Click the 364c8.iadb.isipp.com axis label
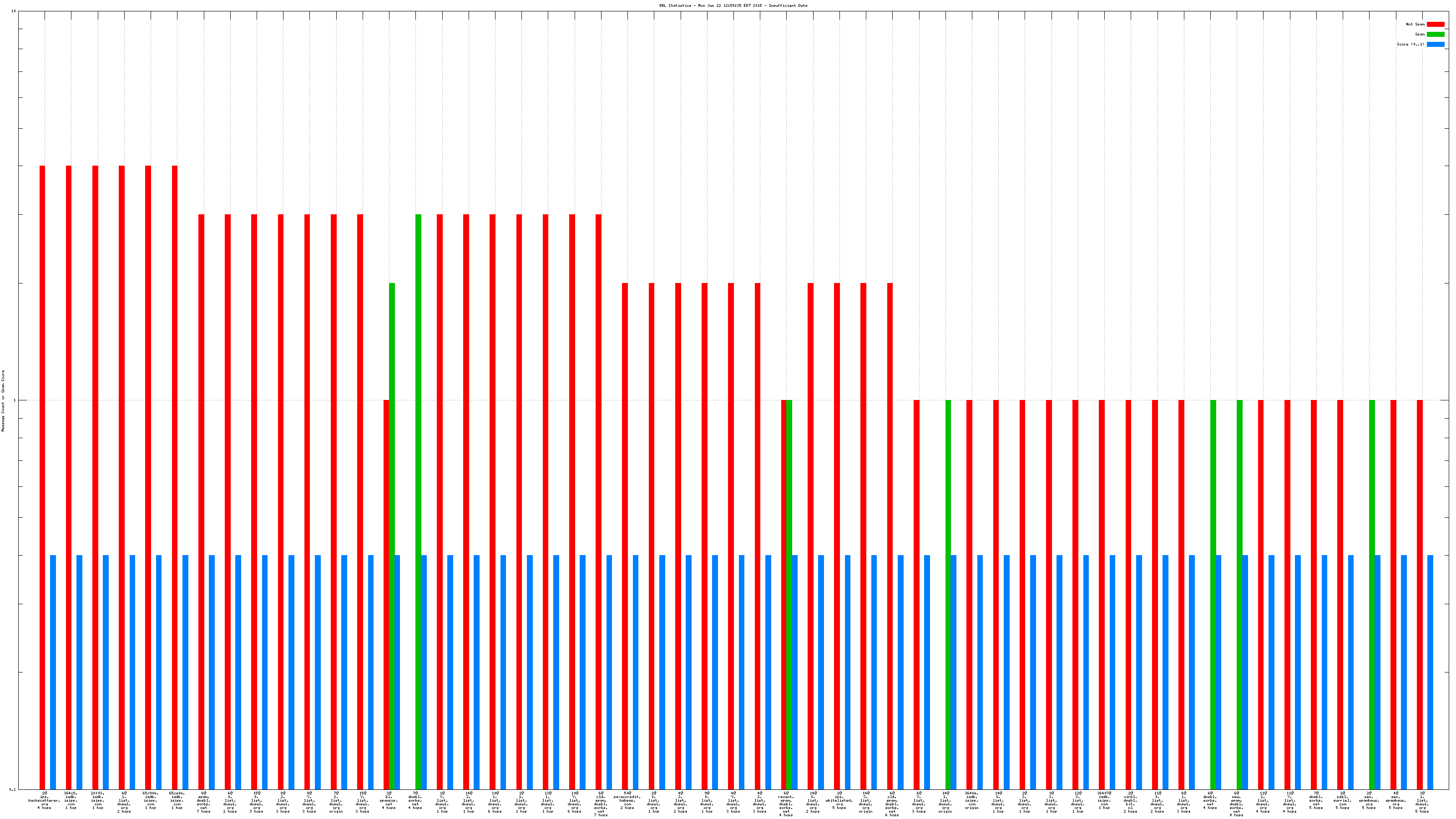 (x=71, y=801)
